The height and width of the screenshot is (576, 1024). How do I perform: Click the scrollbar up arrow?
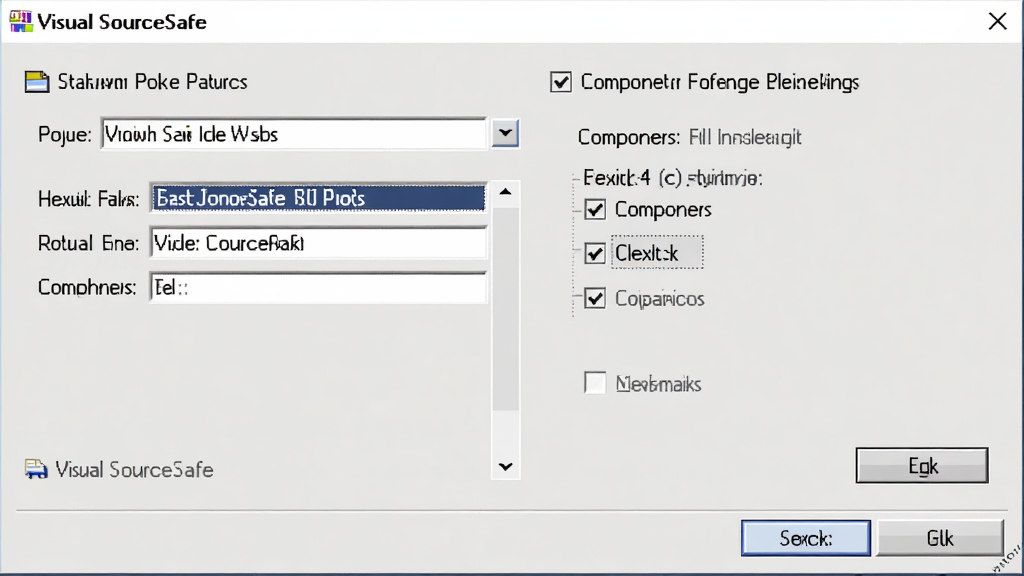point(505,192)
